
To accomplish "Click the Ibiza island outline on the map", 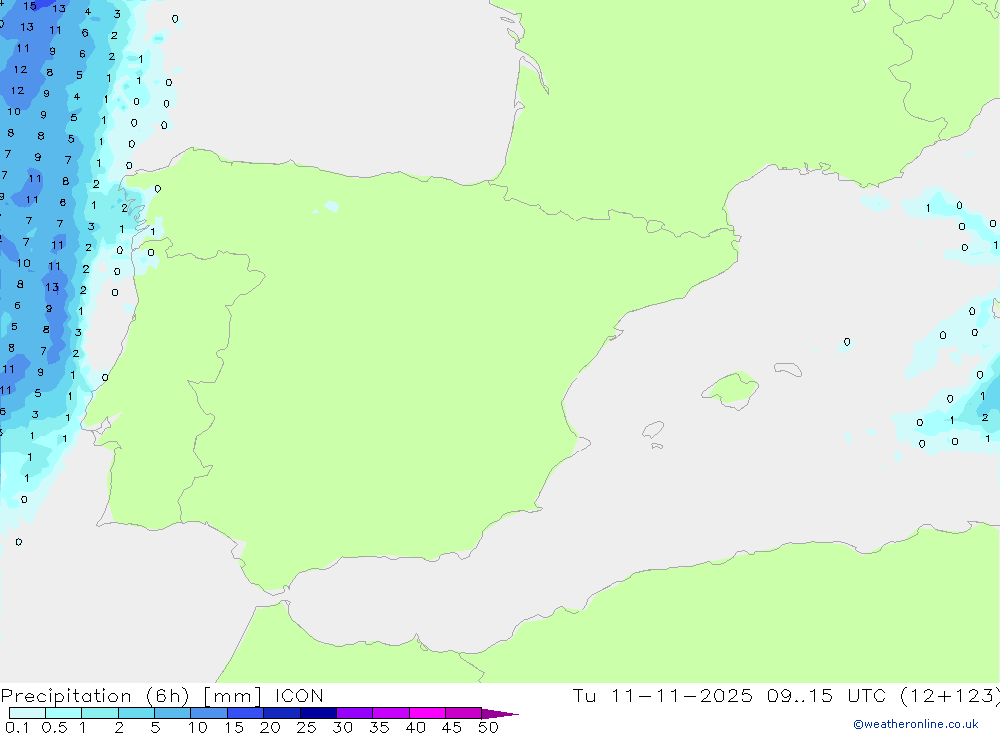I will point(653,429).
